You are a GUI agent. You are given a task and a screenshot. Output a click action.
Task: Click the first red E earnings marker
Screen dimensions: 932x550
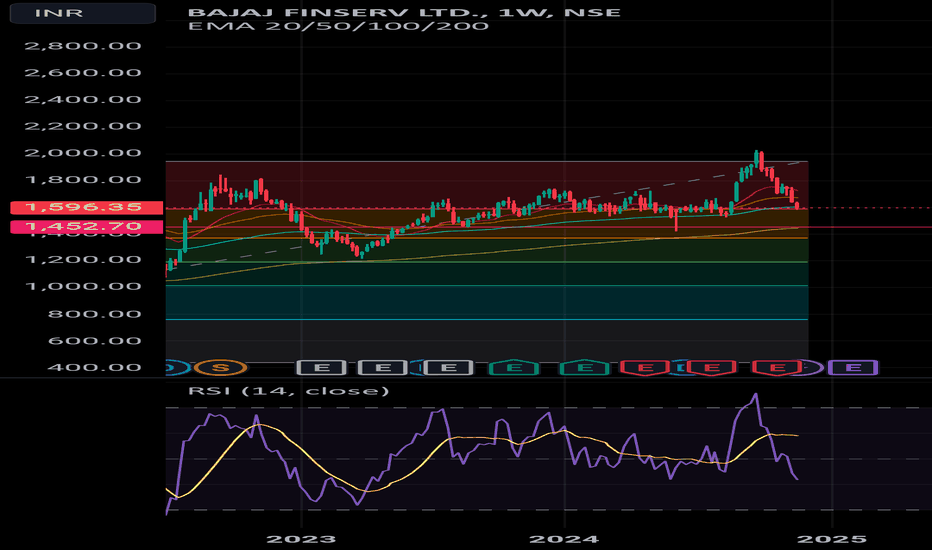point(645,368)
